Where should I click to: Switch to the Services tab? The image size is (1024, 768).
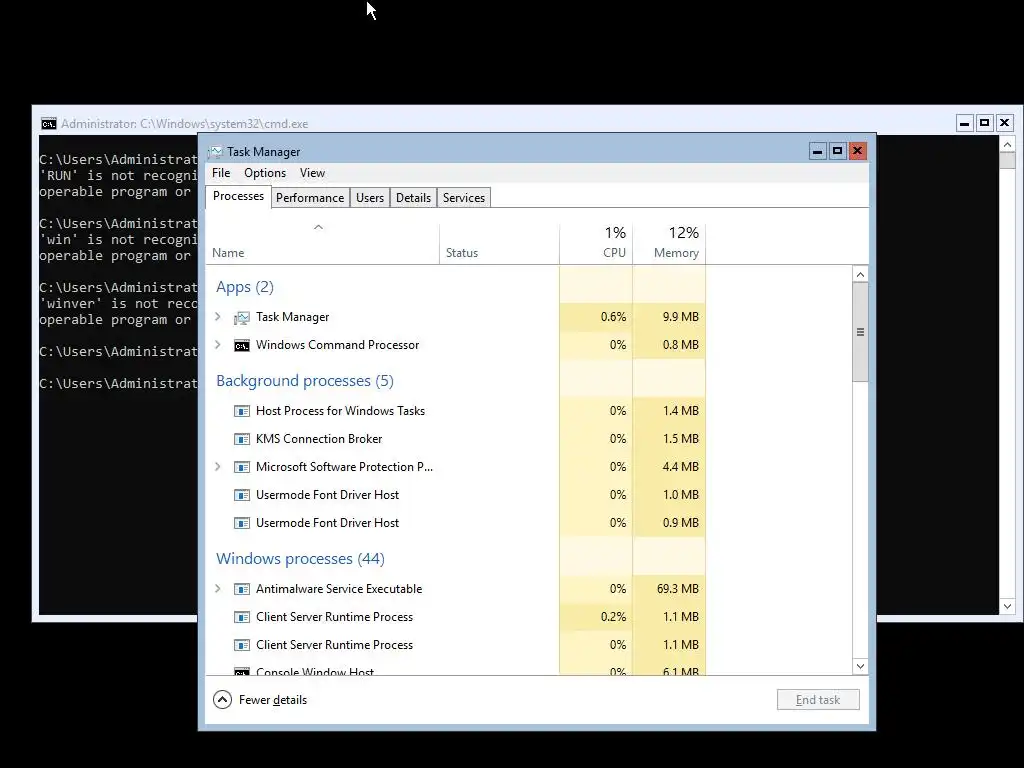coord(464,198)
